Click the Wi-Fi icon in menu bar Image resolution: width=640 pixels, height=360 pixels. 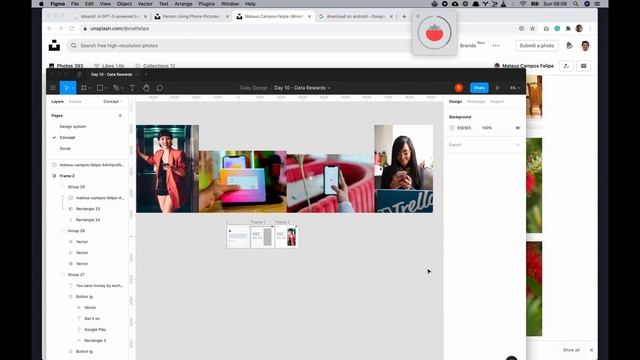(x=523, y=4)
